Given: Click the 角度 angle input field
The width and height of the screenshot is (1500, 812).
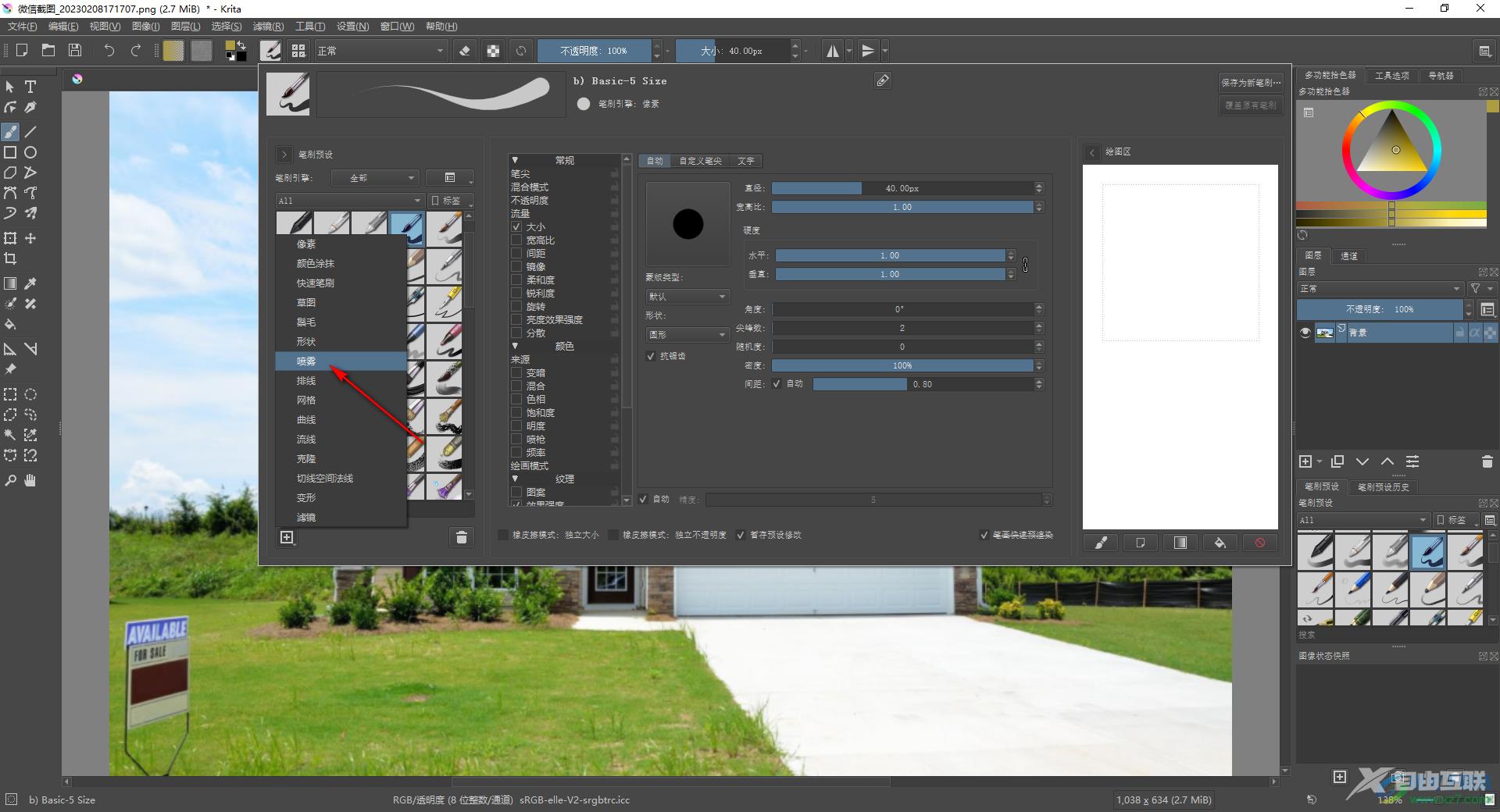Looking at the screenshot, I should (902, 309).
